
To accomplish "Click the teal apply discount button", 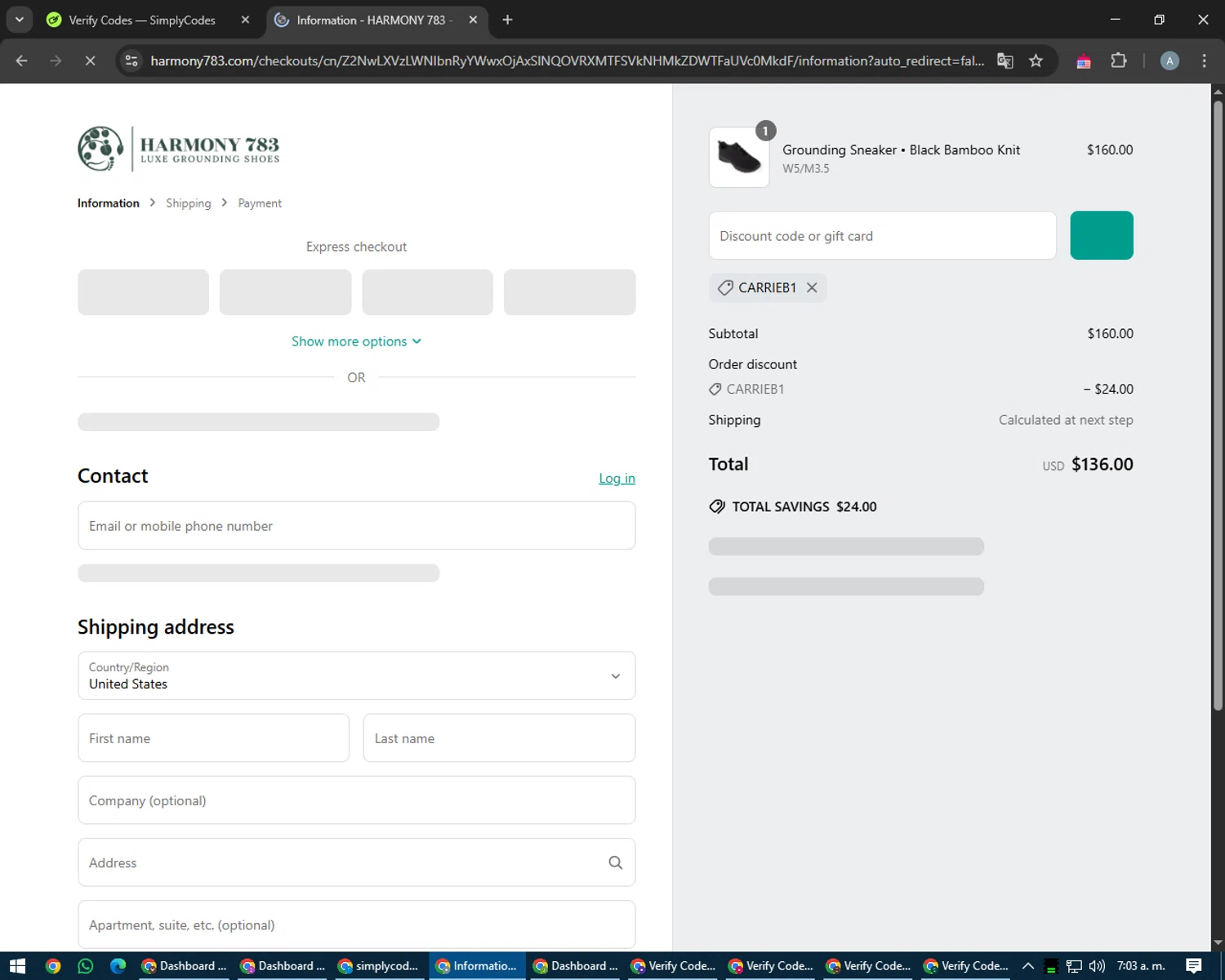I will coord(1102,235).
